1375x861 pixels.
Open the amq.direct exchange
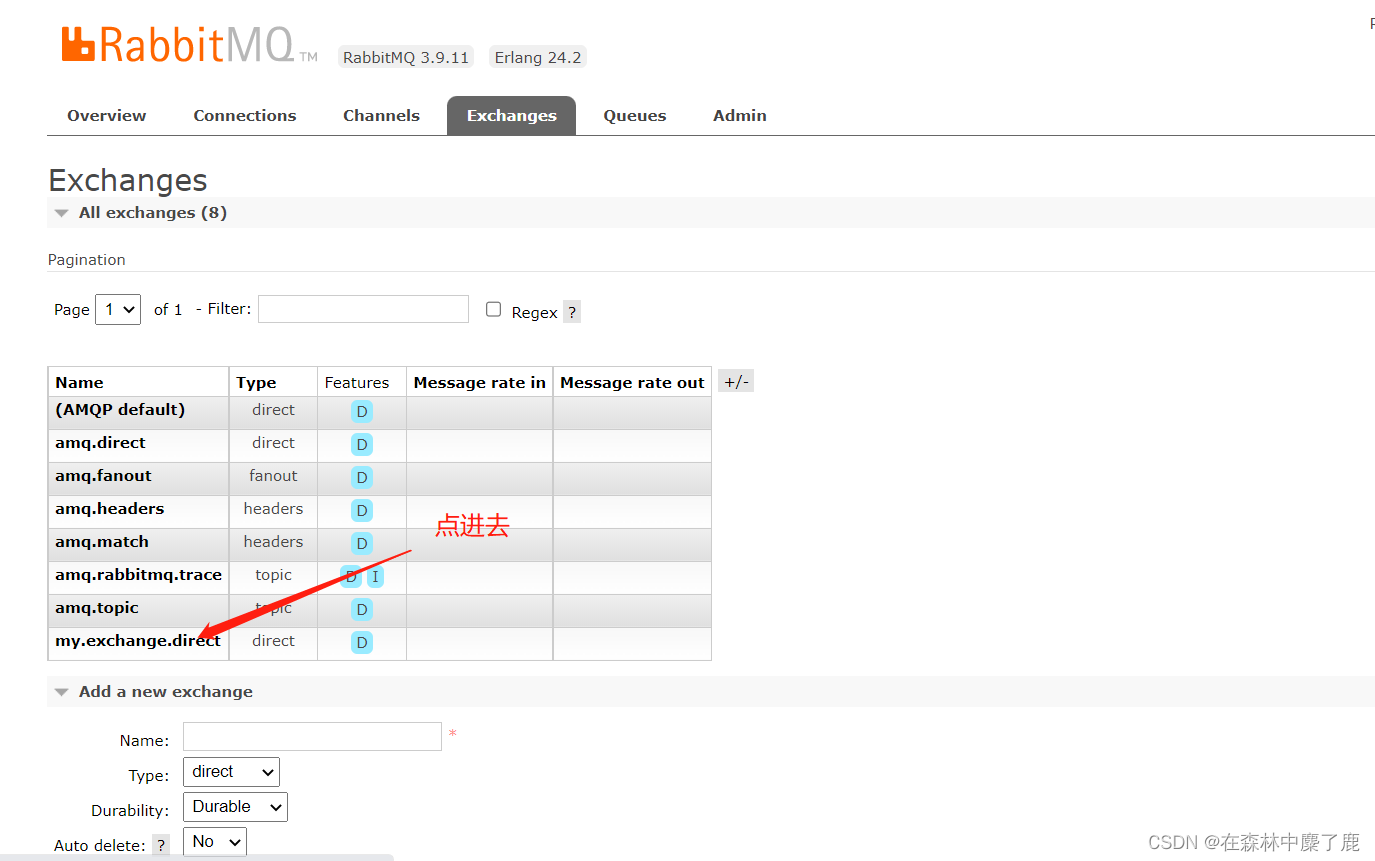click(100, 442)
